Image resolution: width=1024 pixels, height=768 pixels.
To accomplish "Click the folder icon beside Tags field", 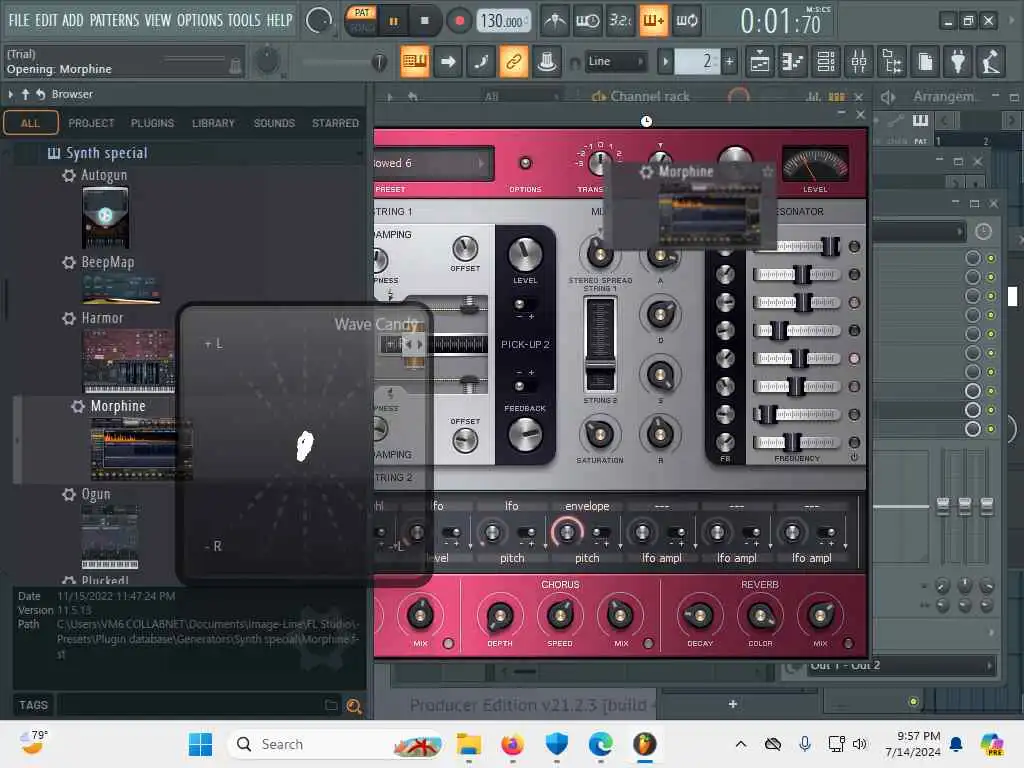I will tap(331, 705).
